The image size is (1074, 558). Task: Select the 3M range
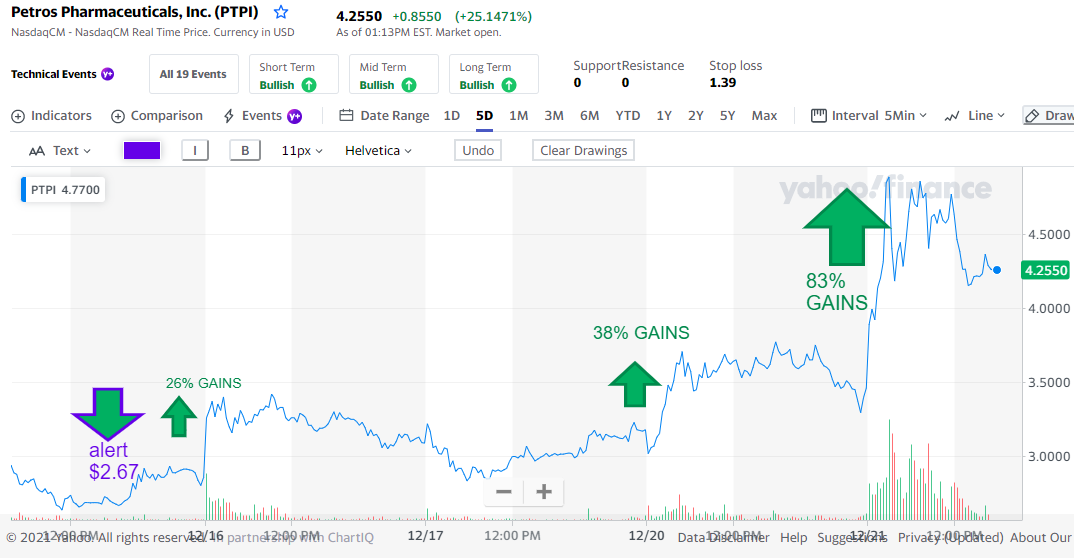(x=554, y=116)
